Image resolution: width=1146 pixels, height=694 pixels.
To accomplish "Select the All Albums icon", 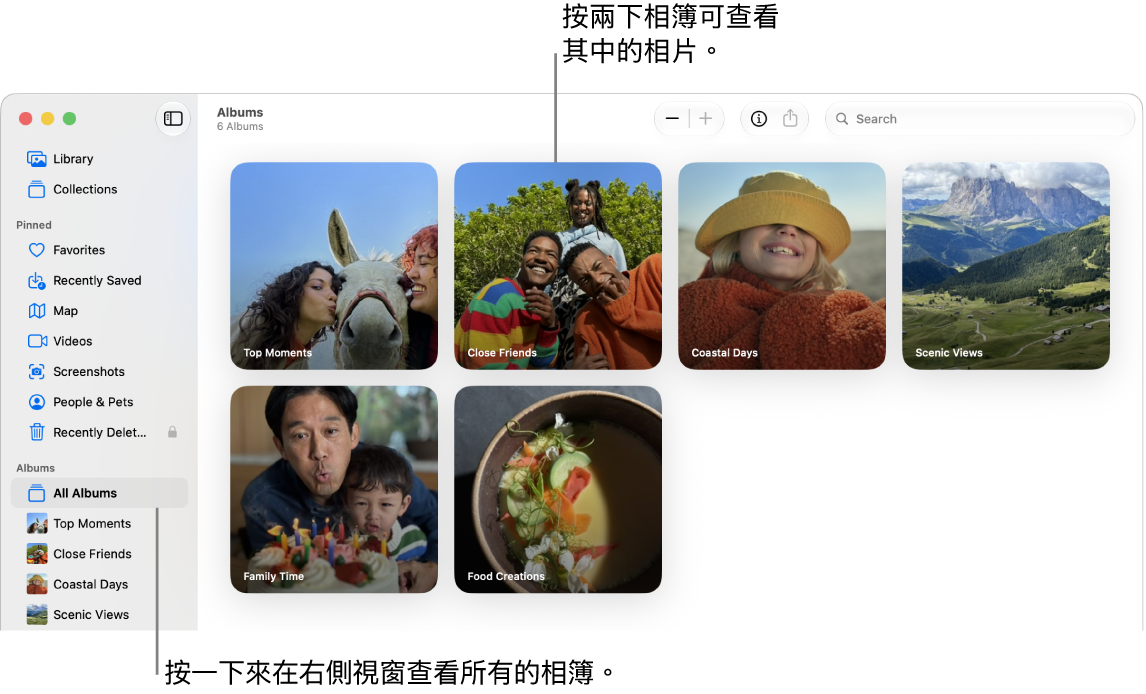I will tap(37, 493).
